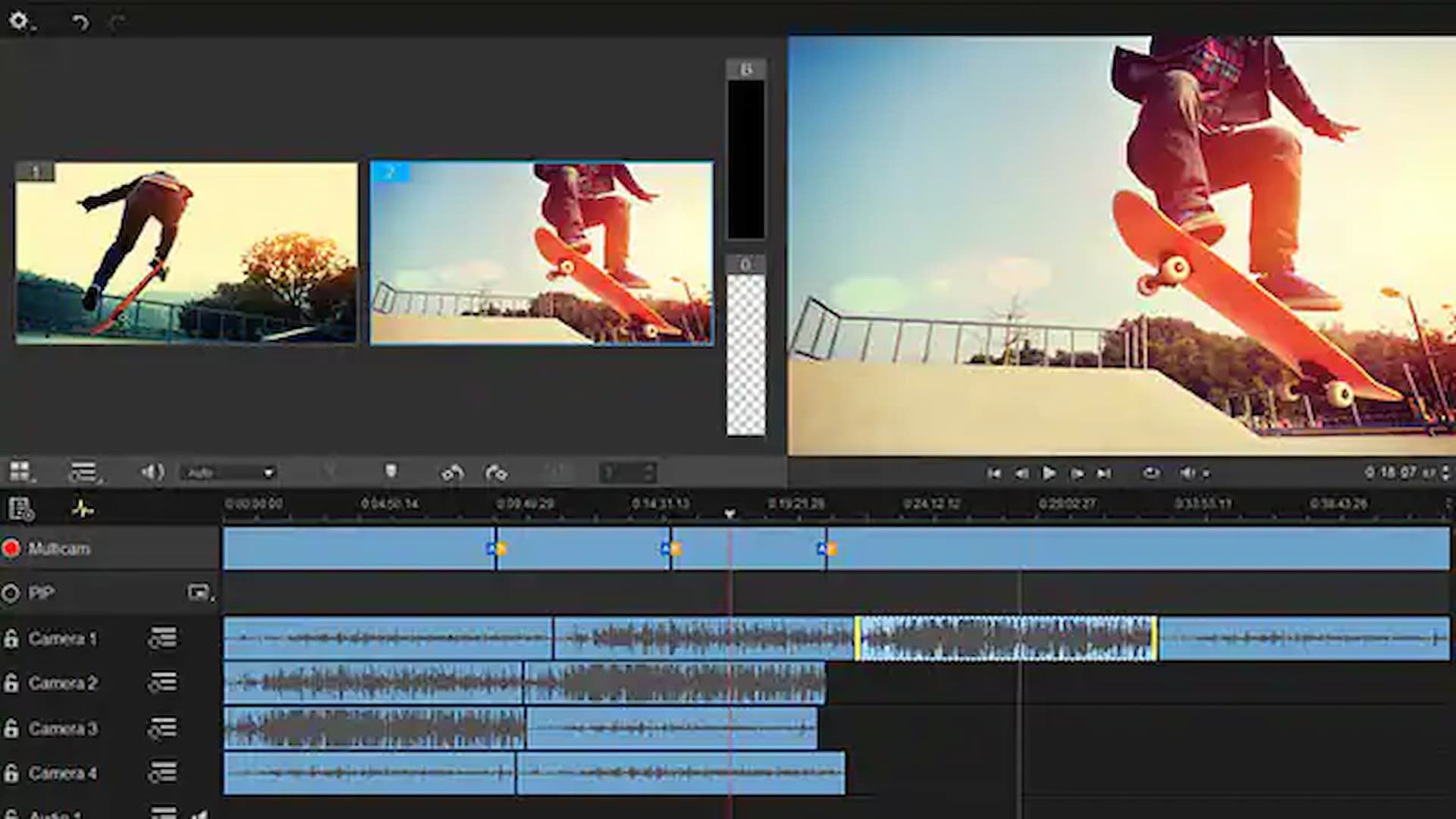Select the split clip razor tool
This screenshot has width=1456, height=819.
pos(392,472)
